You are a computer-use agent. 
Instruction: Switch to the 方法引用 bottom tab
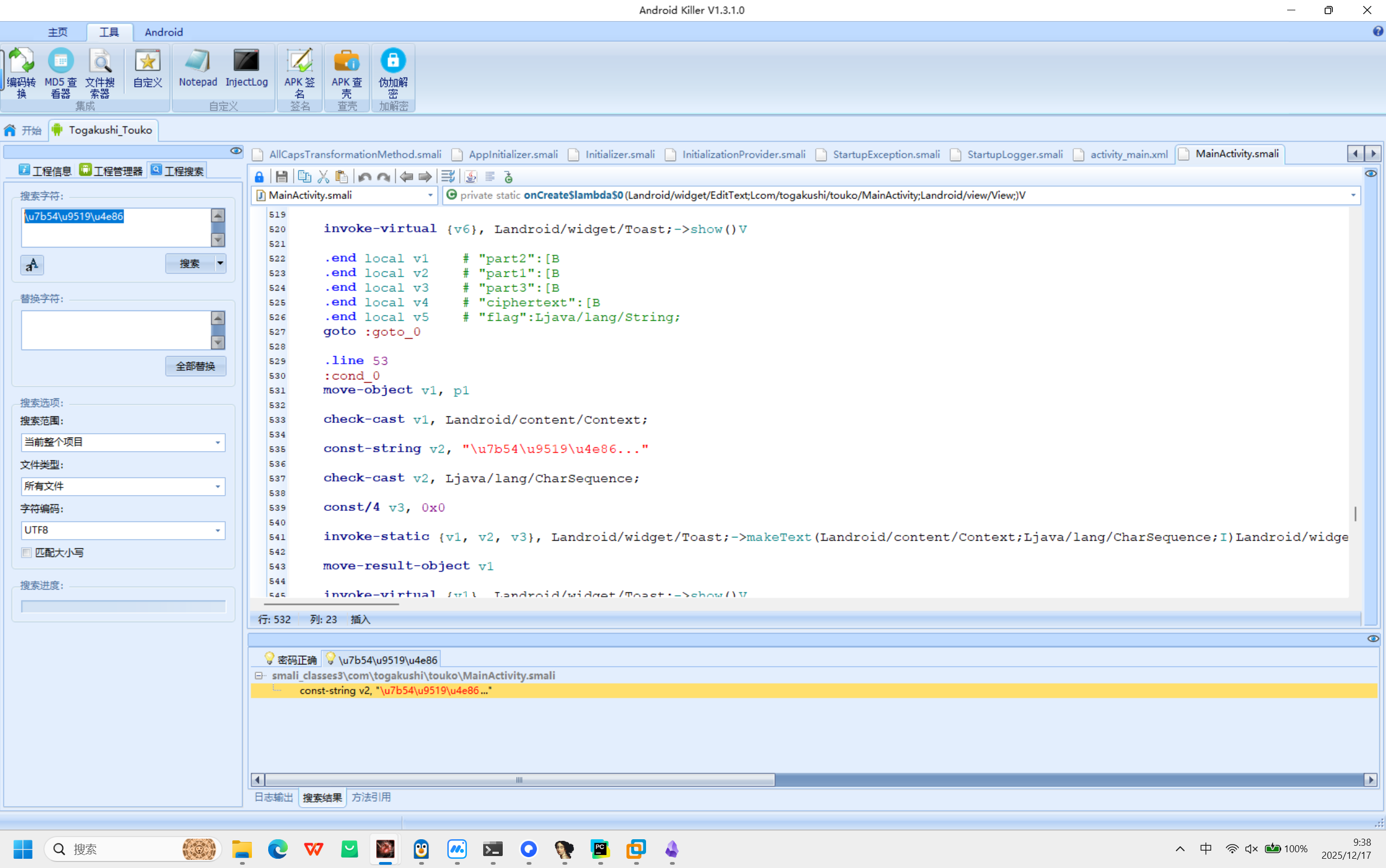[371, 797]
